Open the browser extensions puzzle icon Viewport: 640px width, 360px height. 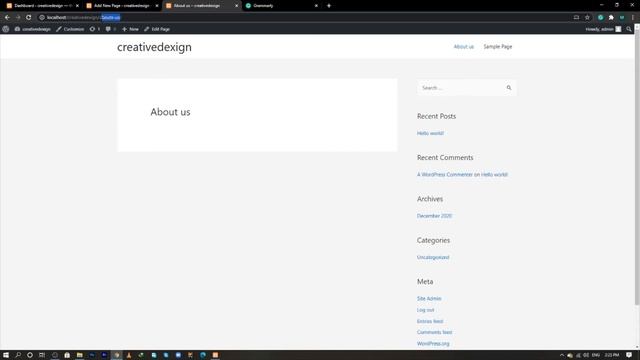pos(611,18)
